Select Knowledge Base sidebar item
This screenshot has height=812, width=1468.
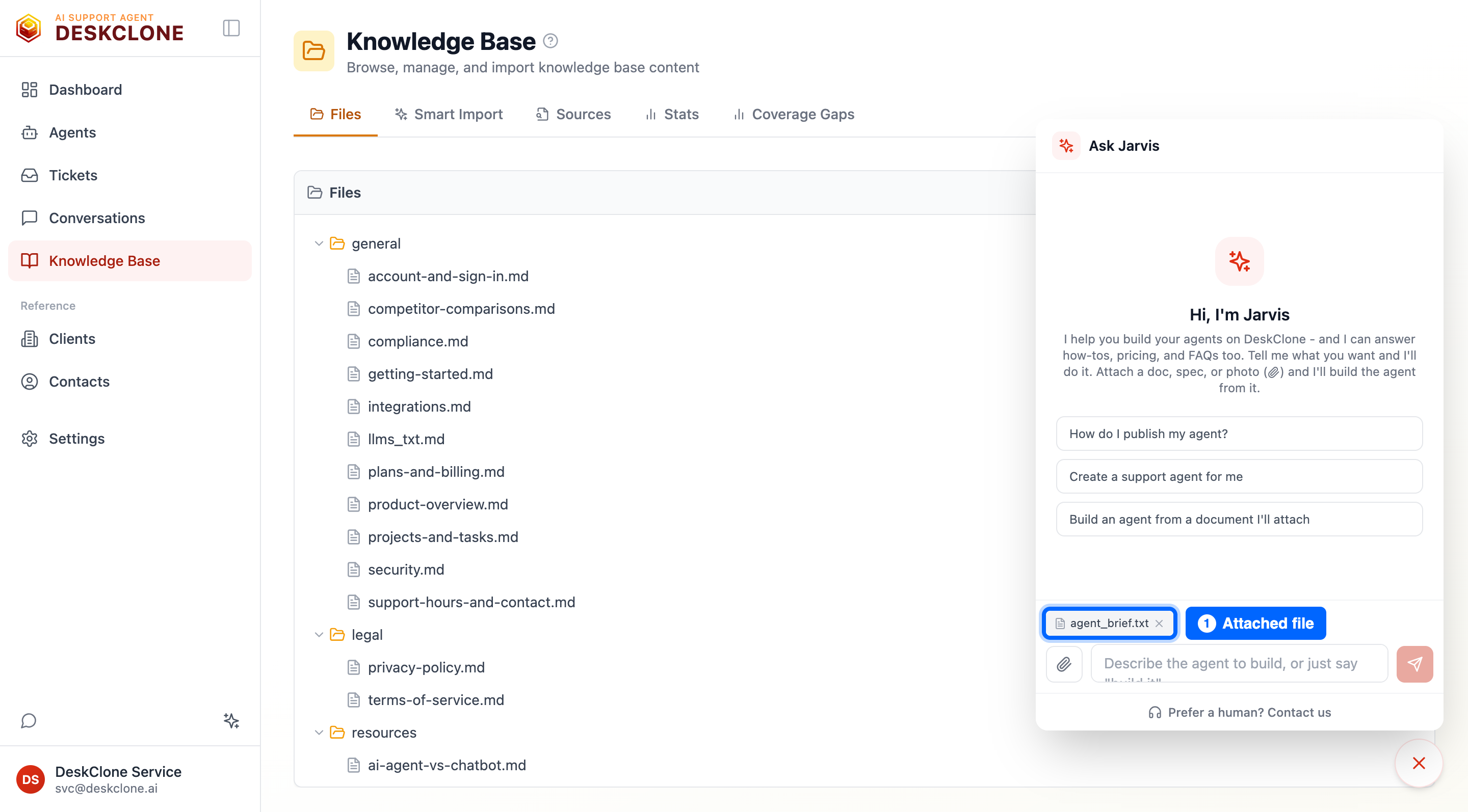[130, 260]
